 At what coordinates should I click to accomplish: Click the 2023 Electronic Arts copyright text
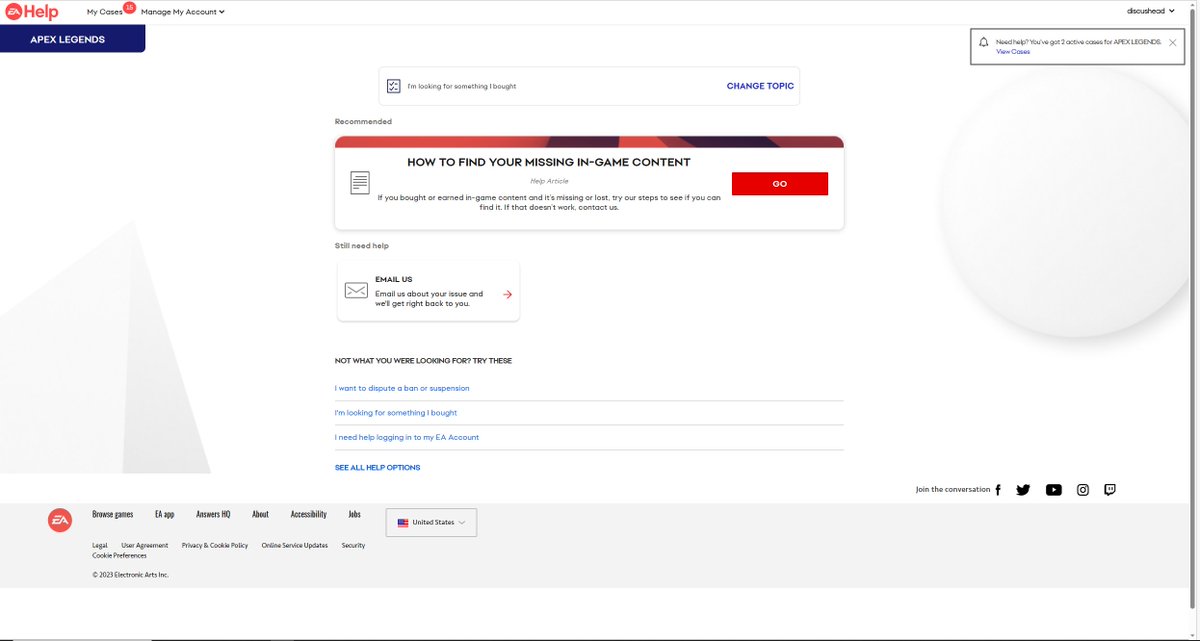pos(131,575)
